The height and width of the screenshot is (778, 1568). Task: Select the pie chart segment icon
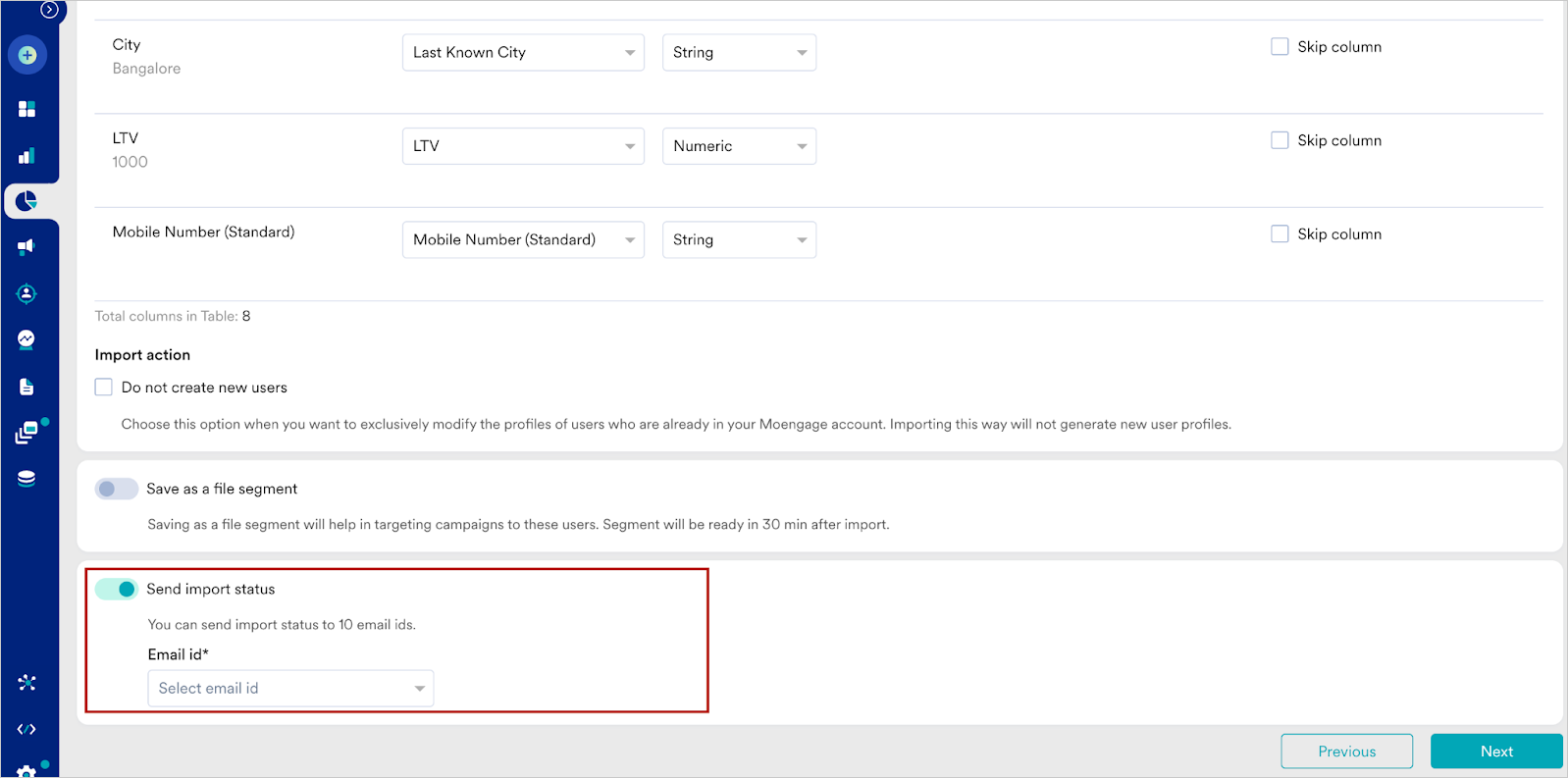(x=27, y=201)
